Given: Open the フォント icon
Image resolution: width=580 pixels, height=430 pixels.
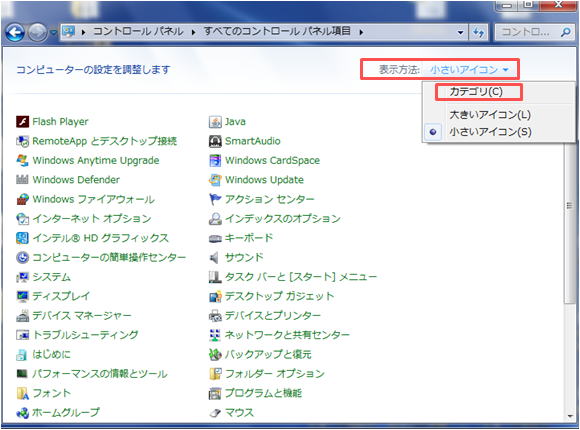Looking at the screenshot, I should click(22, 393).
